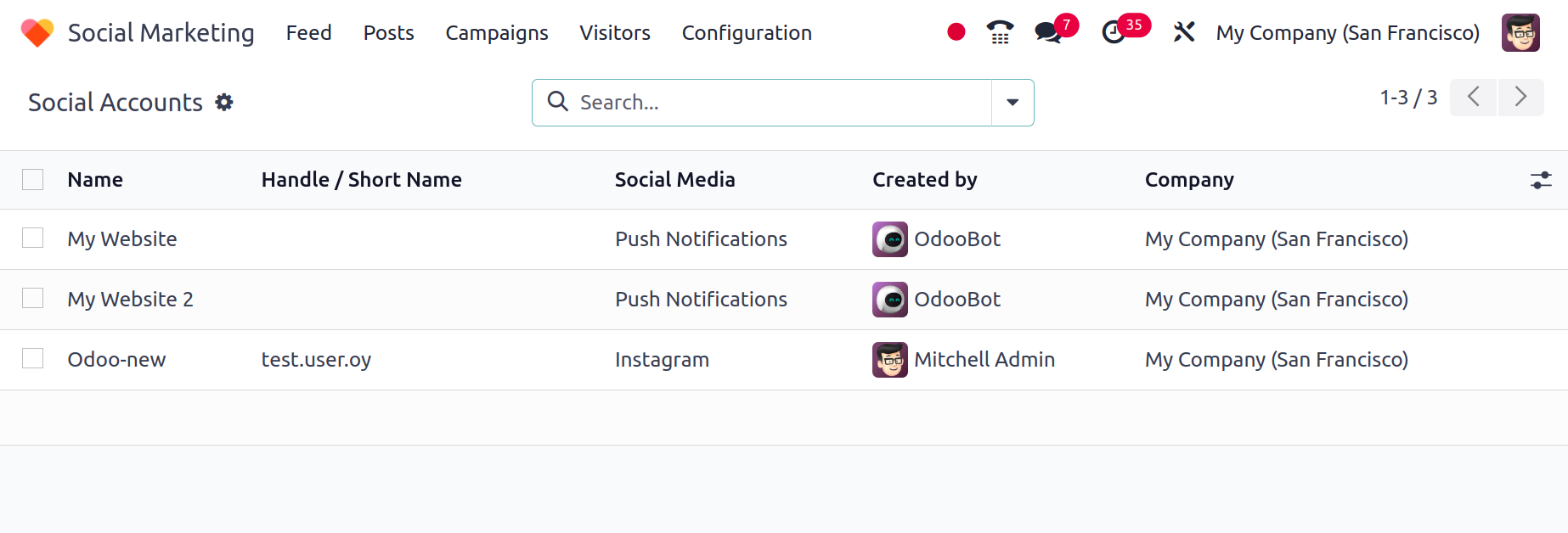This screenshot has height=533, width=1568.
Task: Open the My Company (San Francisco) switcher
Action: (1347, 33)
